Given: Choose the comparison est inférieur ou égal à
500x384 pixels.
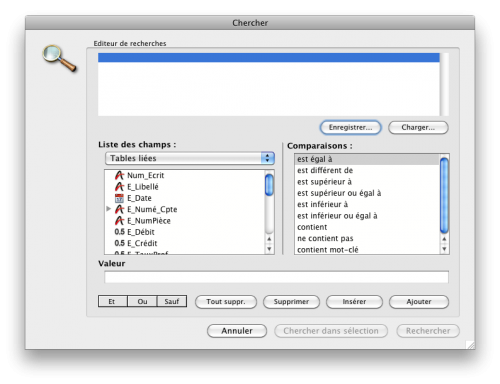Looking at the screenshot, I should coord(367,216).
